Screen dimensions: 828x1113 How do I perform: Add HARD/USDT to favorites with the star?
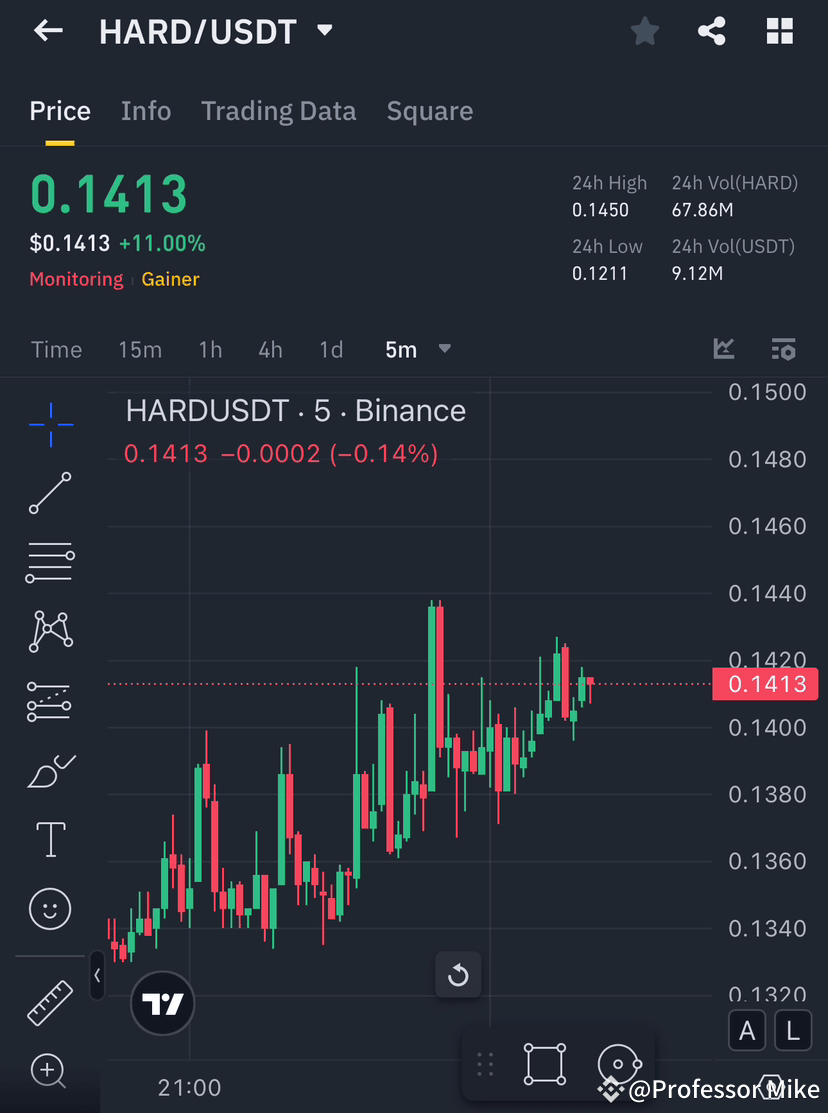pyautogui.click(x=644, y=31)
